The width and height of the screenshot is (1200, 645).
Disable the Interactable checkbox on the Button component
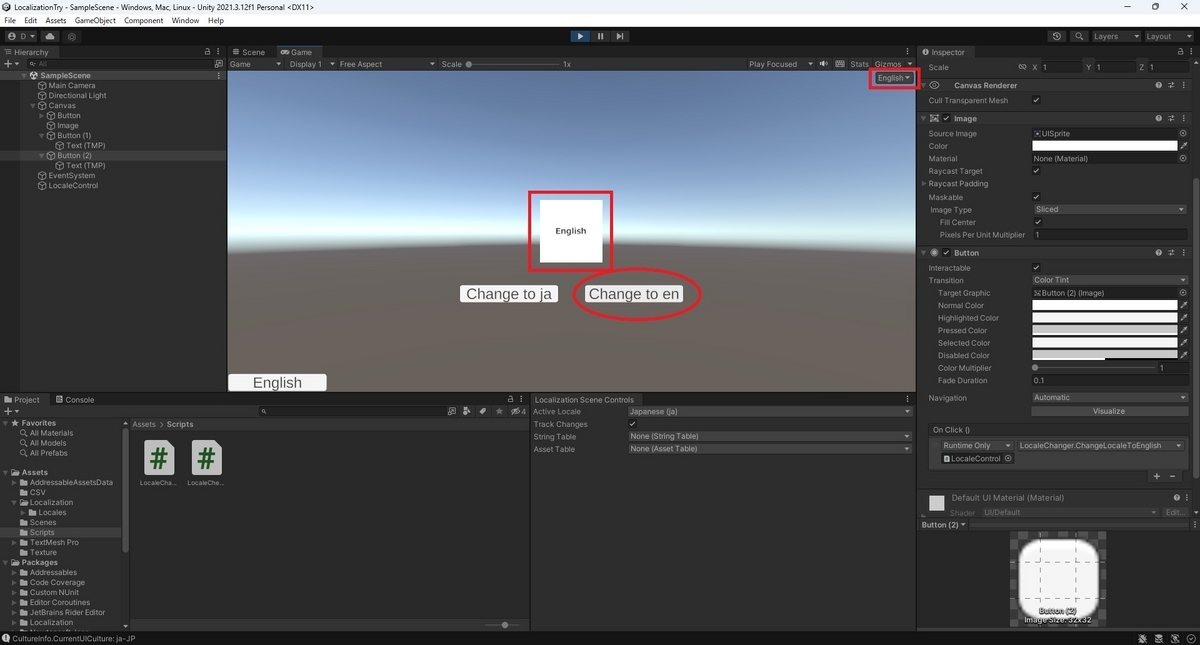click(x=1037, y=267)
